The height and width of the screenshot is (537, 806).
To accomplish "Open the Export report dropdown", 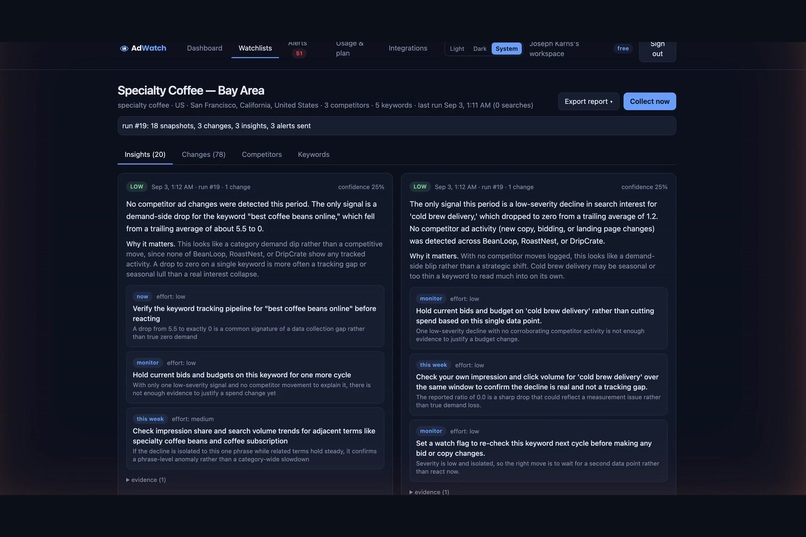I will 589,101.
